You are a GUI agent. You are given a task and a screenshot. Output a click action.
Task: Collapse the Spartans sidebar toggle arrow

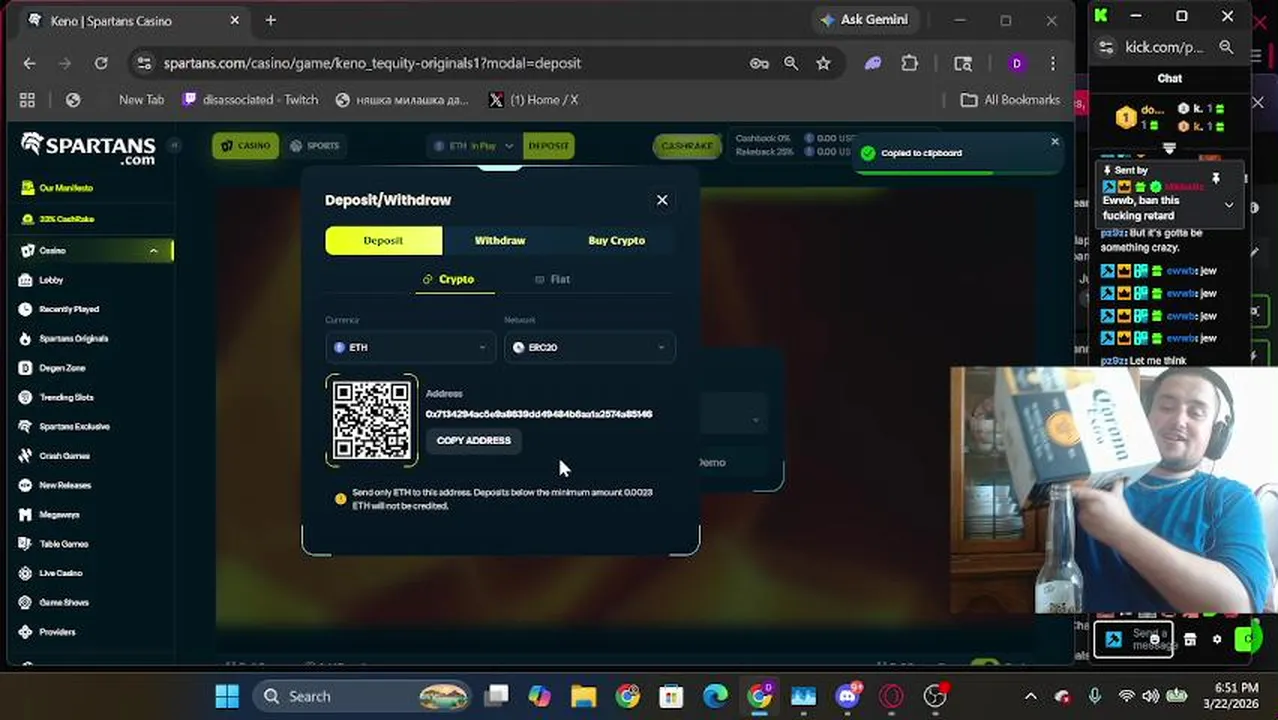tap(173, 146)
